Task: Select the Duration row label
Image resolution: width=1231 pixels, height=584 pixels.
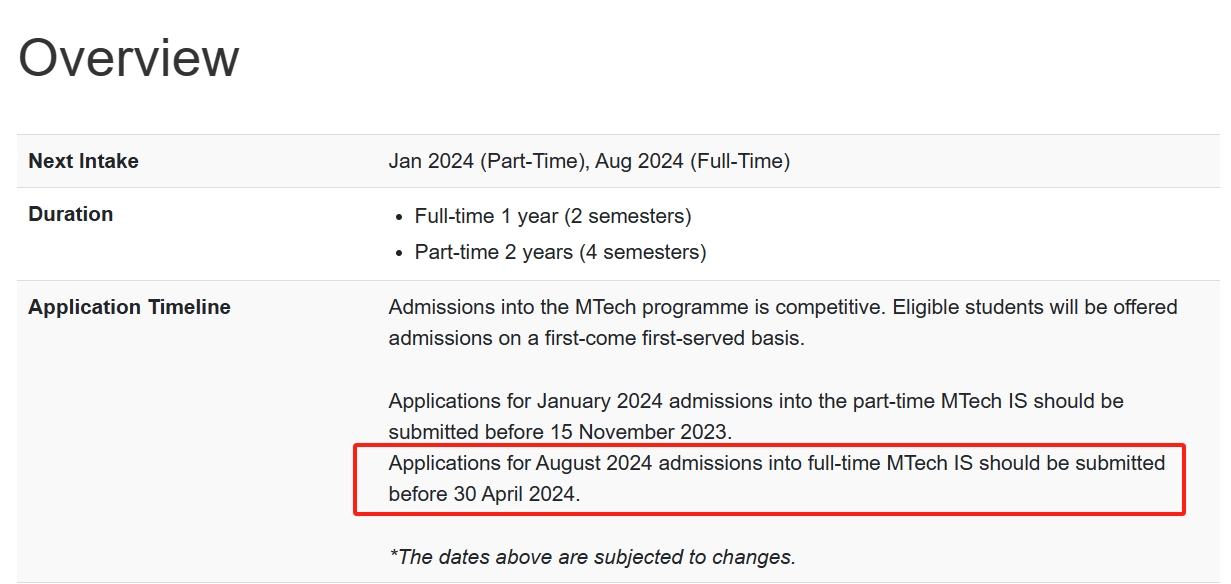Action: tap(71, 214)
